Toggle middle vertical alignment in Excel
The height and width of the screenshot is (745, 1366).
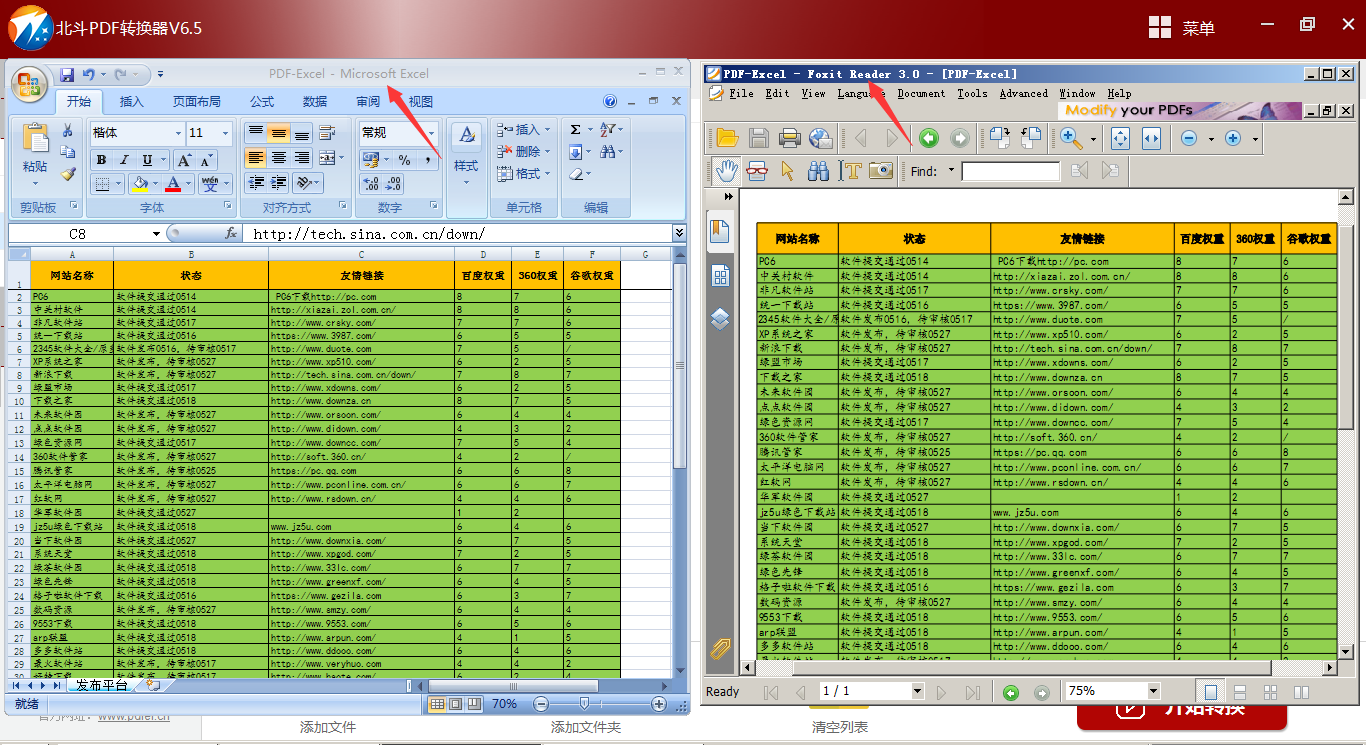(x=279, y=133)
